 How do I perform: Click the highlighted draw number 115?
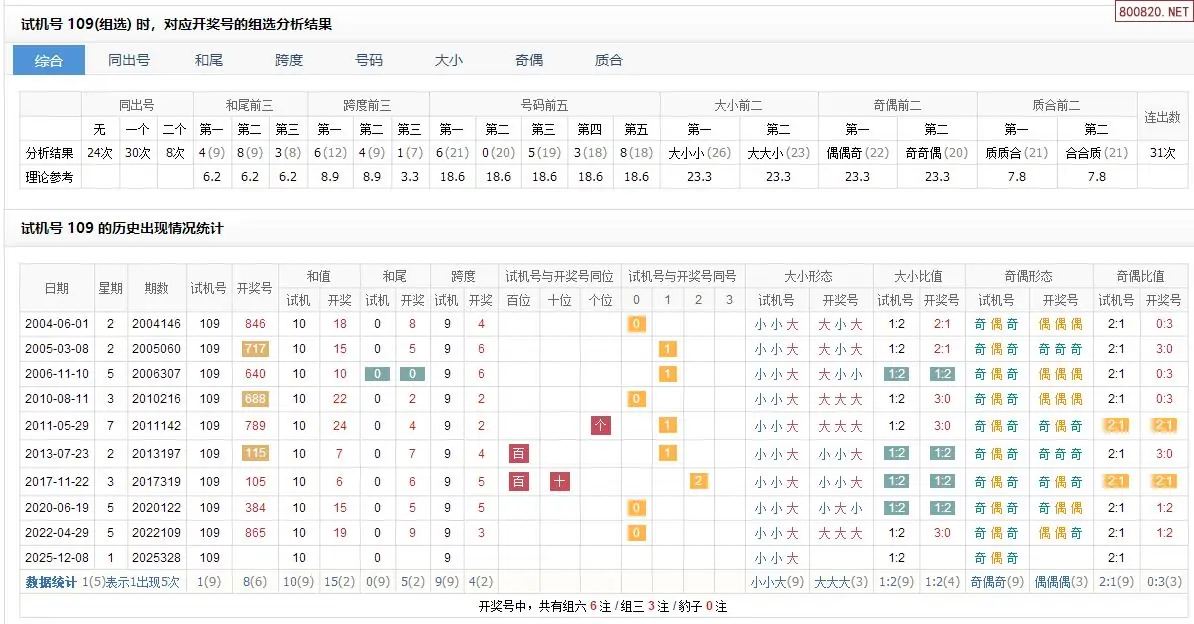click(255, 454)
